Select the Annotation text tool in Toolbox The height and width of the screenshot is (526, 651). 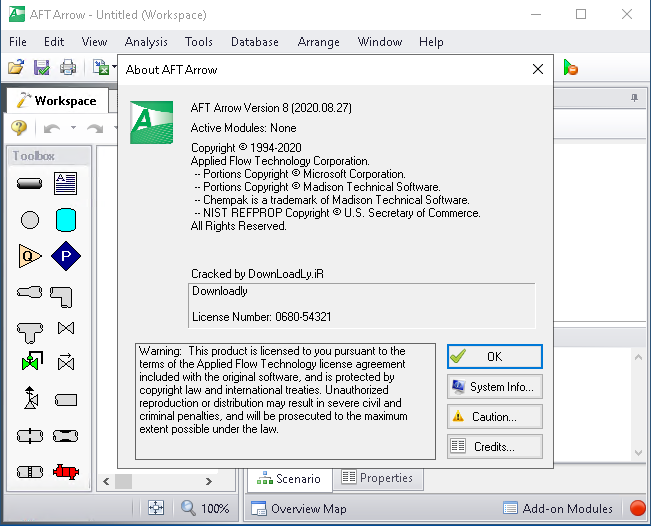coord(66,183)
